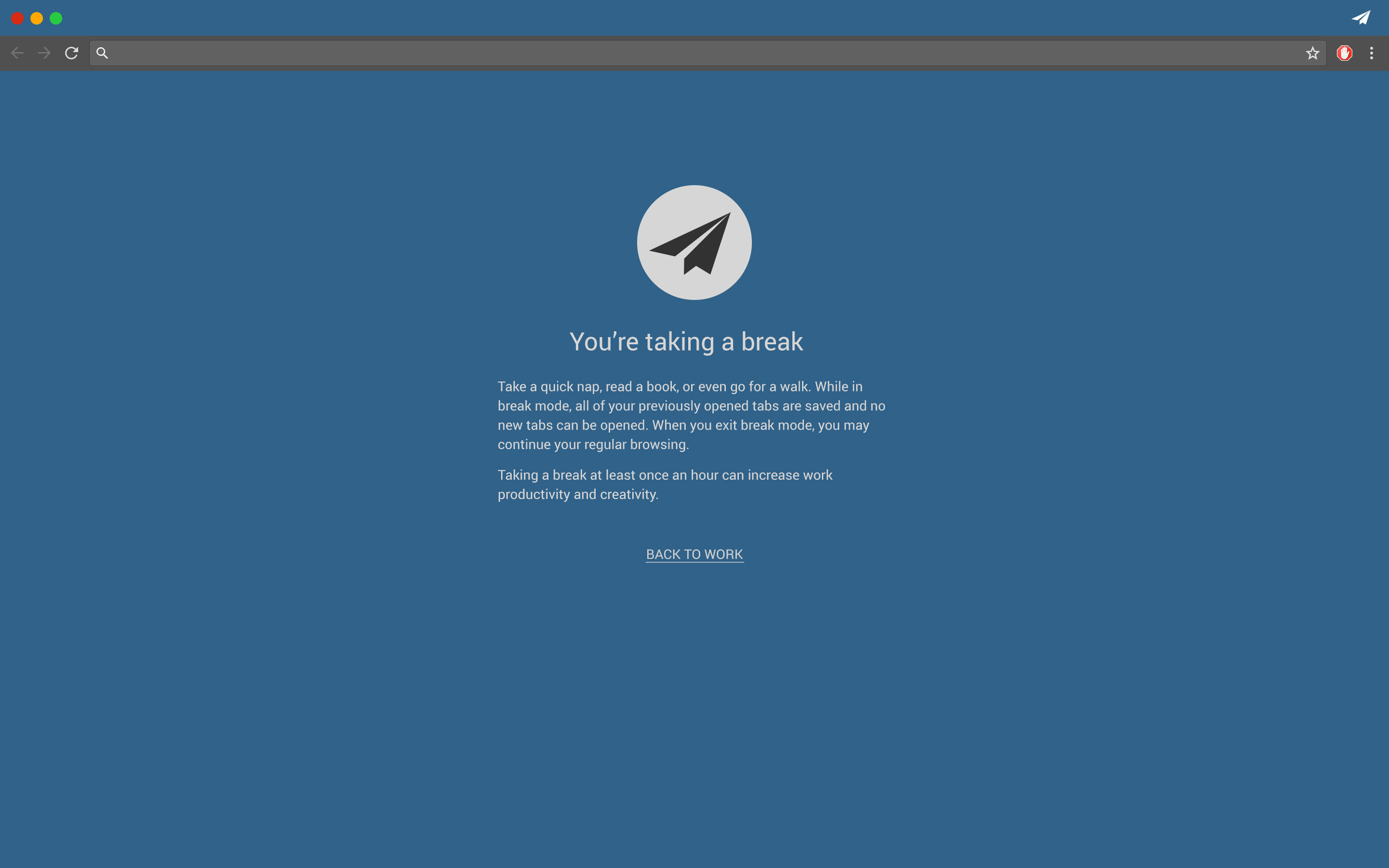Click the paper plane icon in title bar
Viewport: 1389px width, 868px height.
pos(1361,18)
